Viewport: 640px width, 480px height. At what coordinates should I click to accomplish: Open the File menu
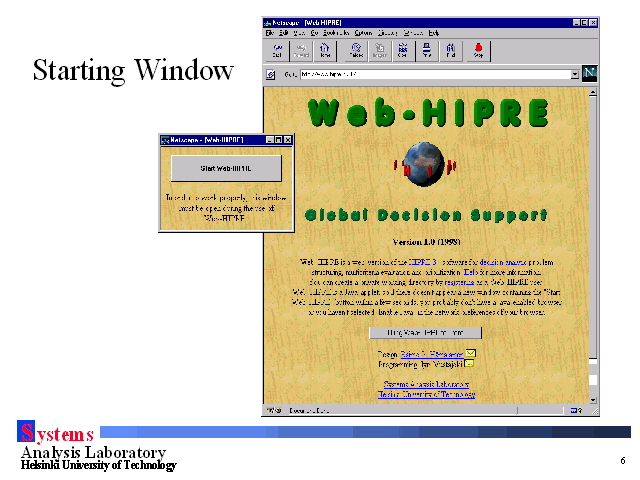pos(270,33)
